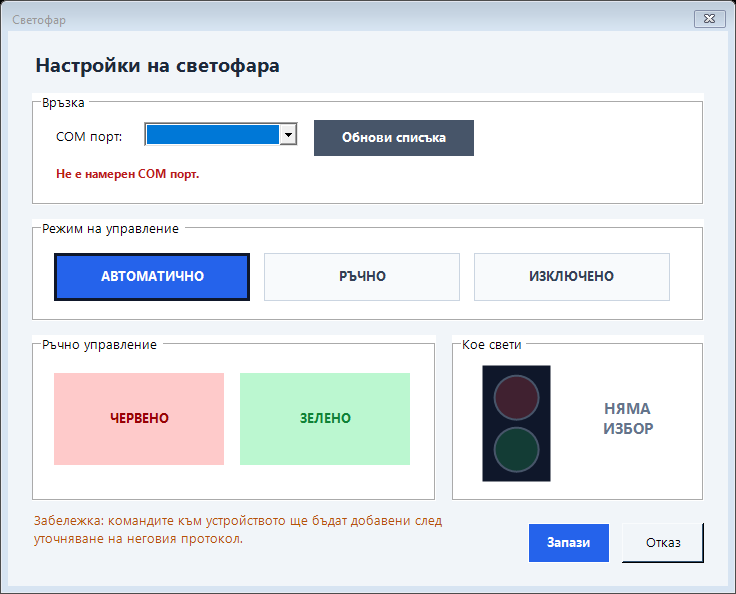Turn on the ЧЕРВЕНО manual light
The image size is (736, 594).
(139, 419)
